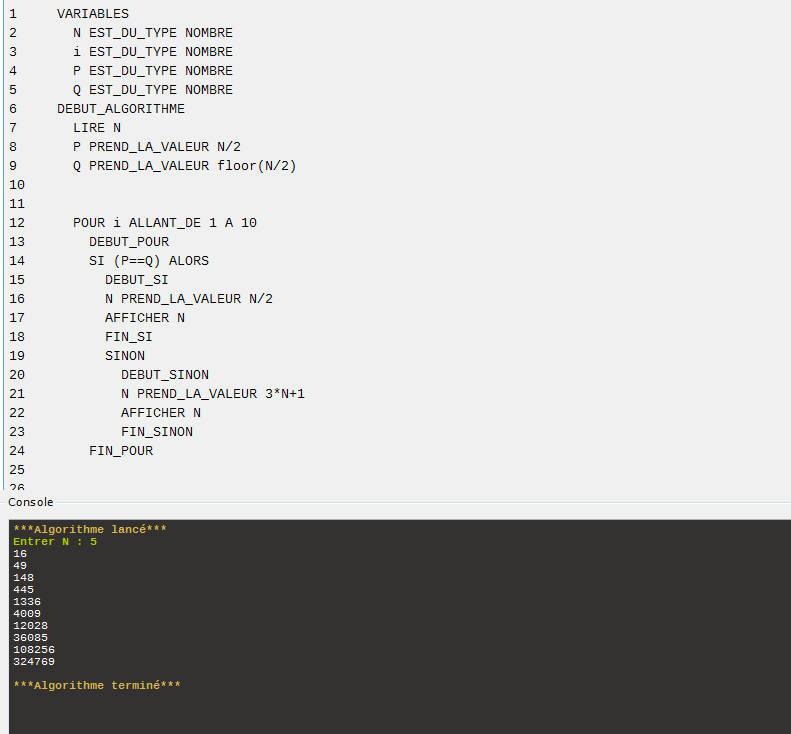Click the VARIABLES line in the code
The image size is (791, 734).
tap(92, 14)
